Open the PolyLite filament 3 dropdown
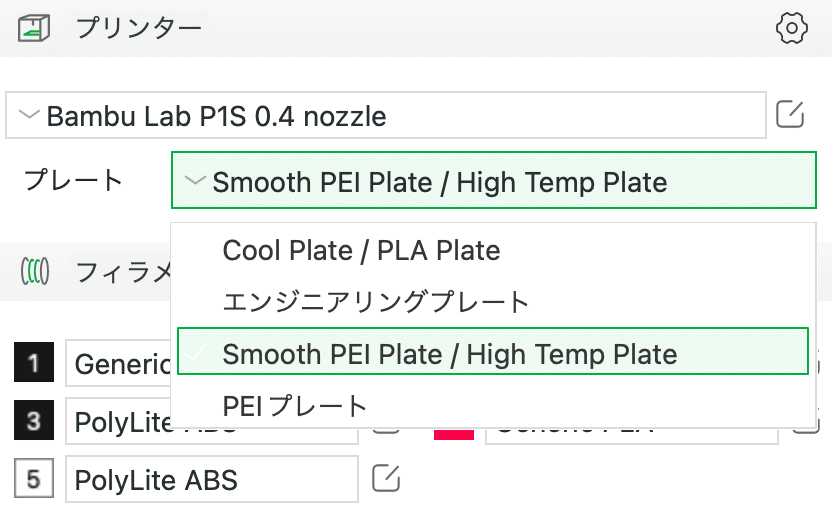 coord(118,421)
